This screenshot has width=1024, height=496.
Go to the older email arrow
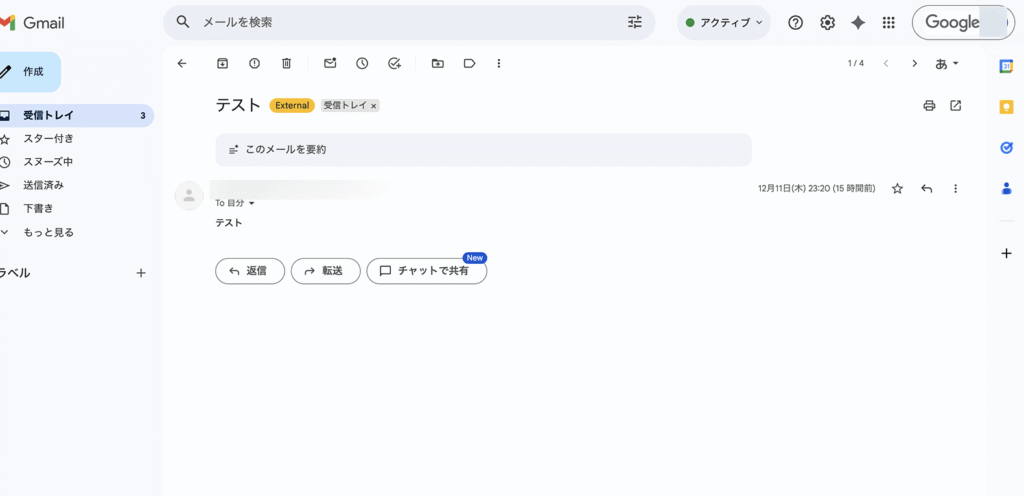tap(914, 63)
